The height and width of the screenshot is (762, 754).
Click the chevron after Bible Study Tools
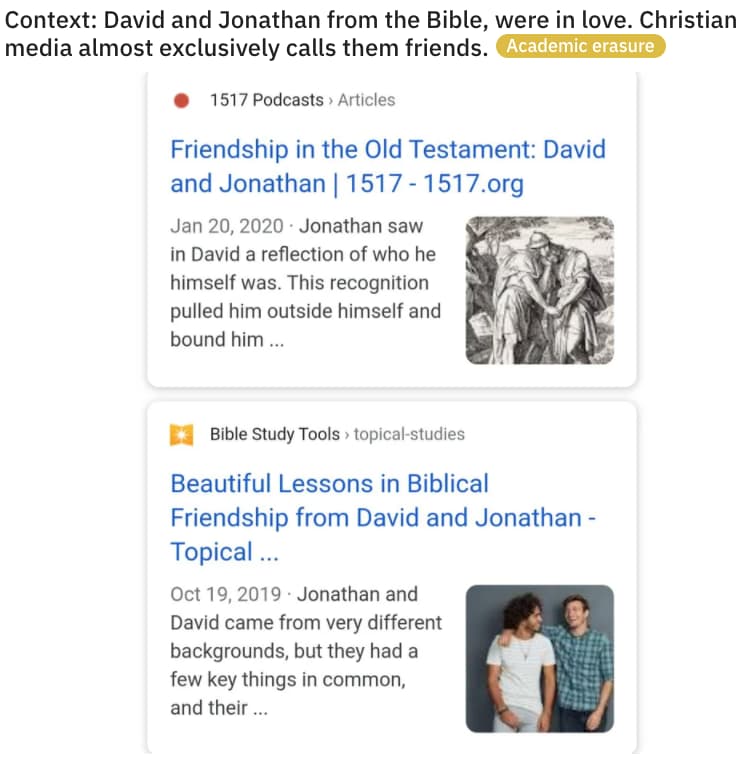point(347,434)
